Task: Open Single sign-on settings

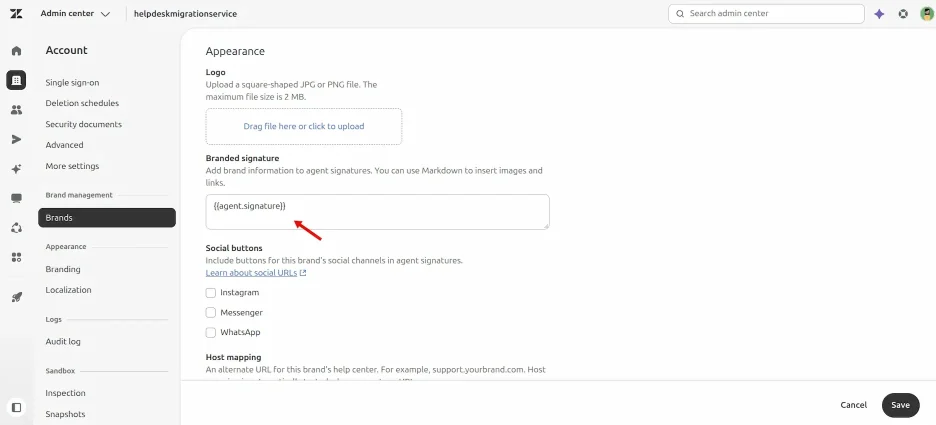Action: (72, 82)
